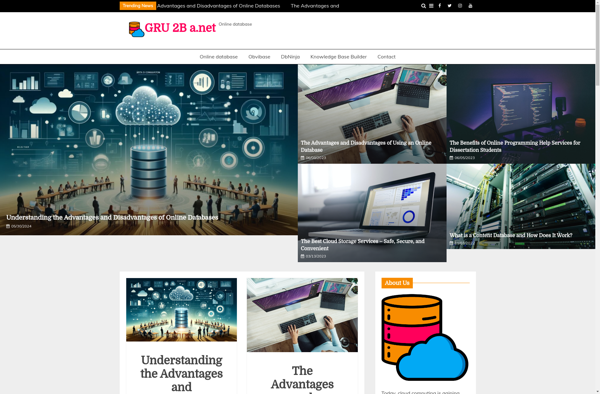The image size is (600, 394).
Task: Open lower card title 'The Advantages'
Action: pyautogui.click(x=302, y=378)
